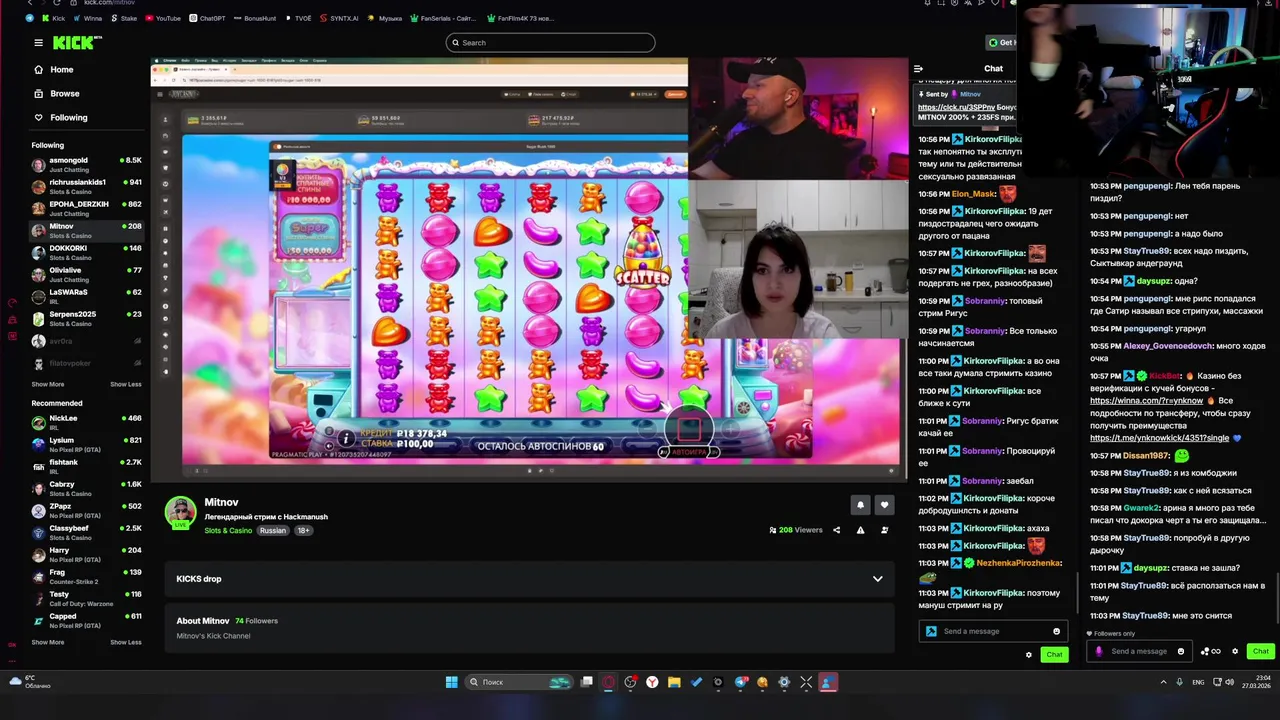The image size is (1280, 720).
Task: Toggle the heart follow button
Action: click(884, 505)
